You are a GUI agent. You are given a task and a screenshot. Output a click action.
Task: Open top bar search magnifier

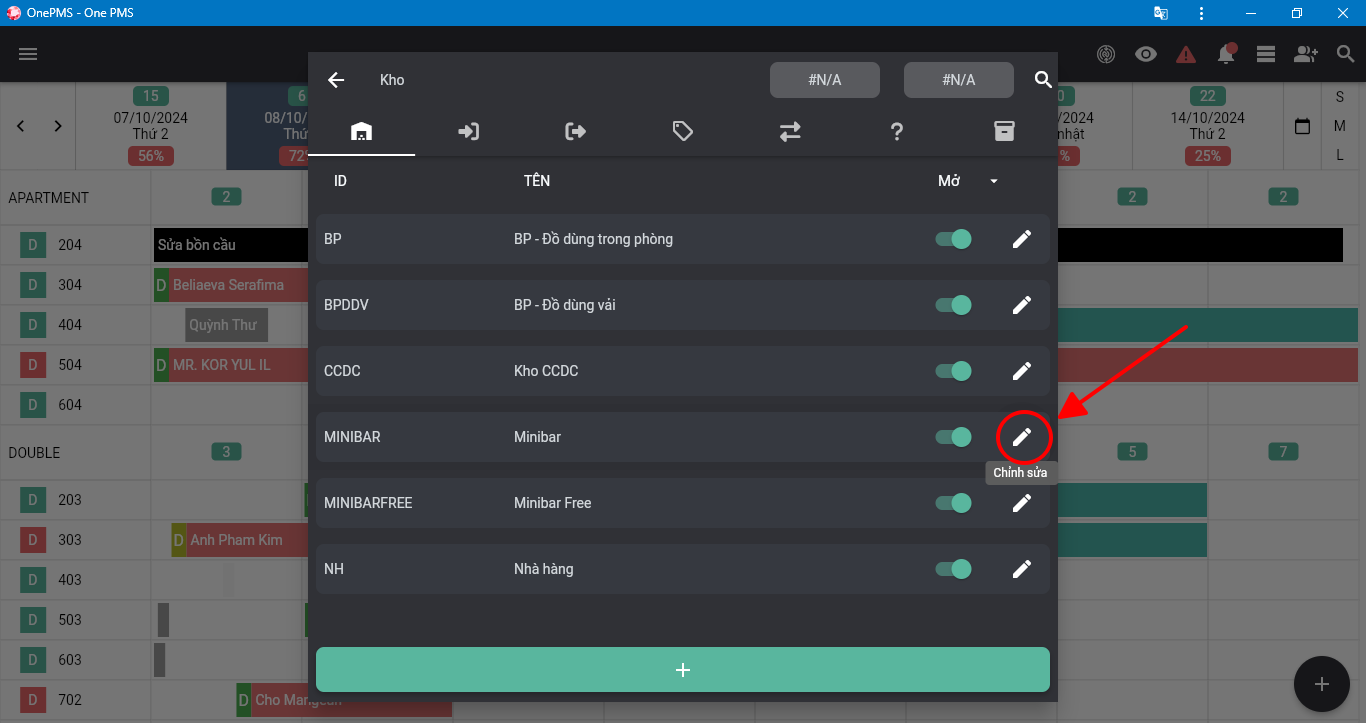coord(1346,54)
